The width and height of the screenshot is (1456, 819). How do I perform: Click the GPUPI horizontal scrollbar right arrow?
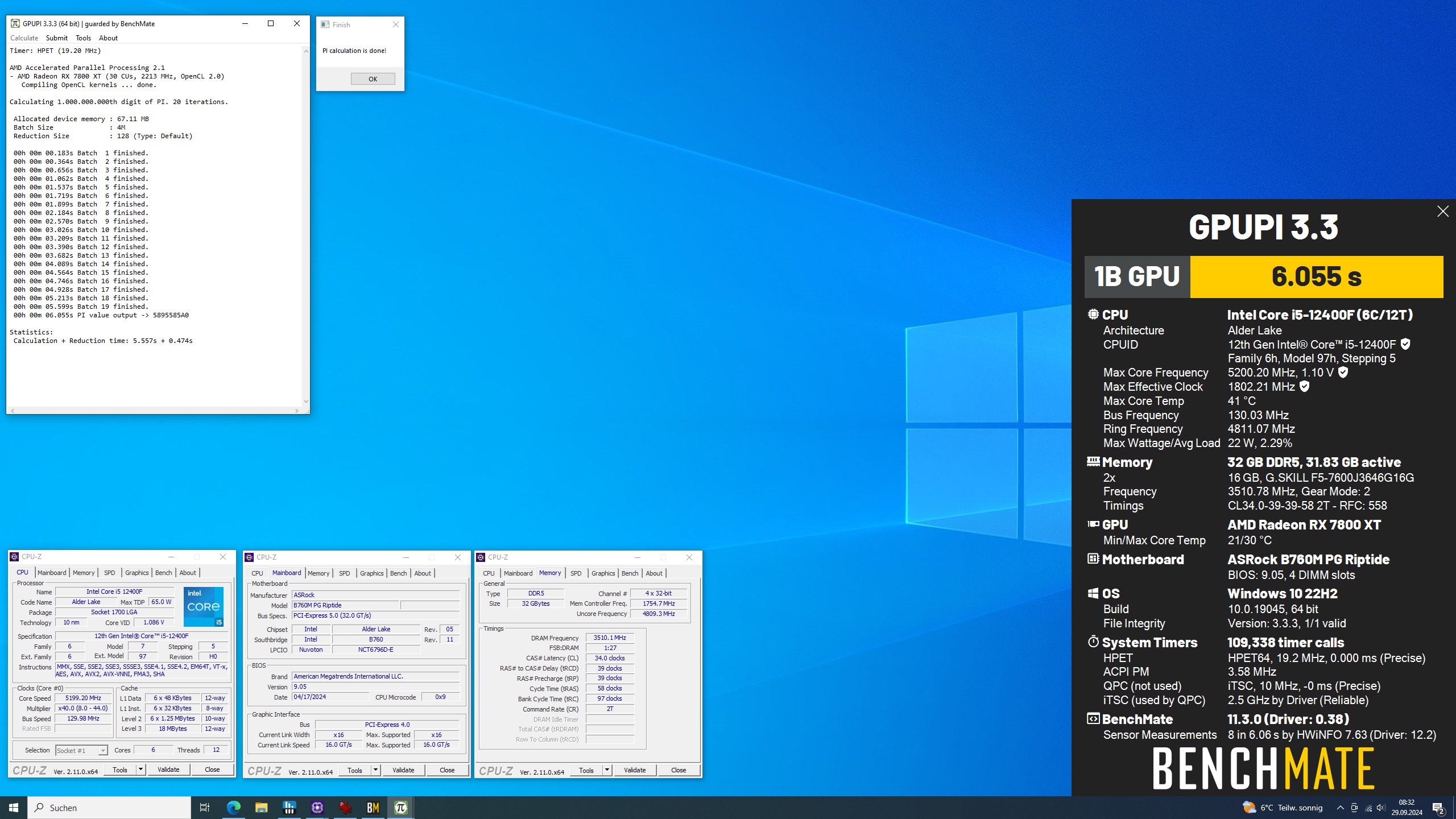297,410
